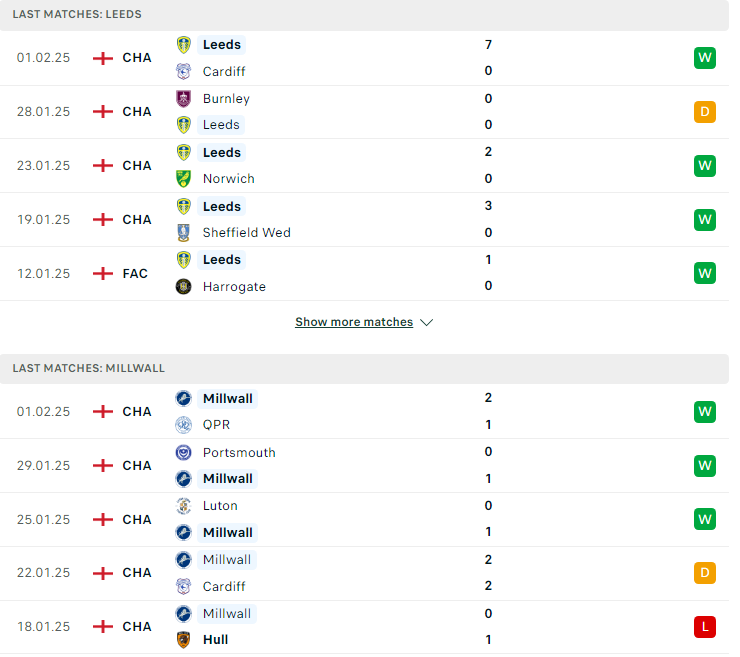Open the Leeds vs Harrogate FAC match row
The height and width of the screenshot is (657, 740).
364,273
